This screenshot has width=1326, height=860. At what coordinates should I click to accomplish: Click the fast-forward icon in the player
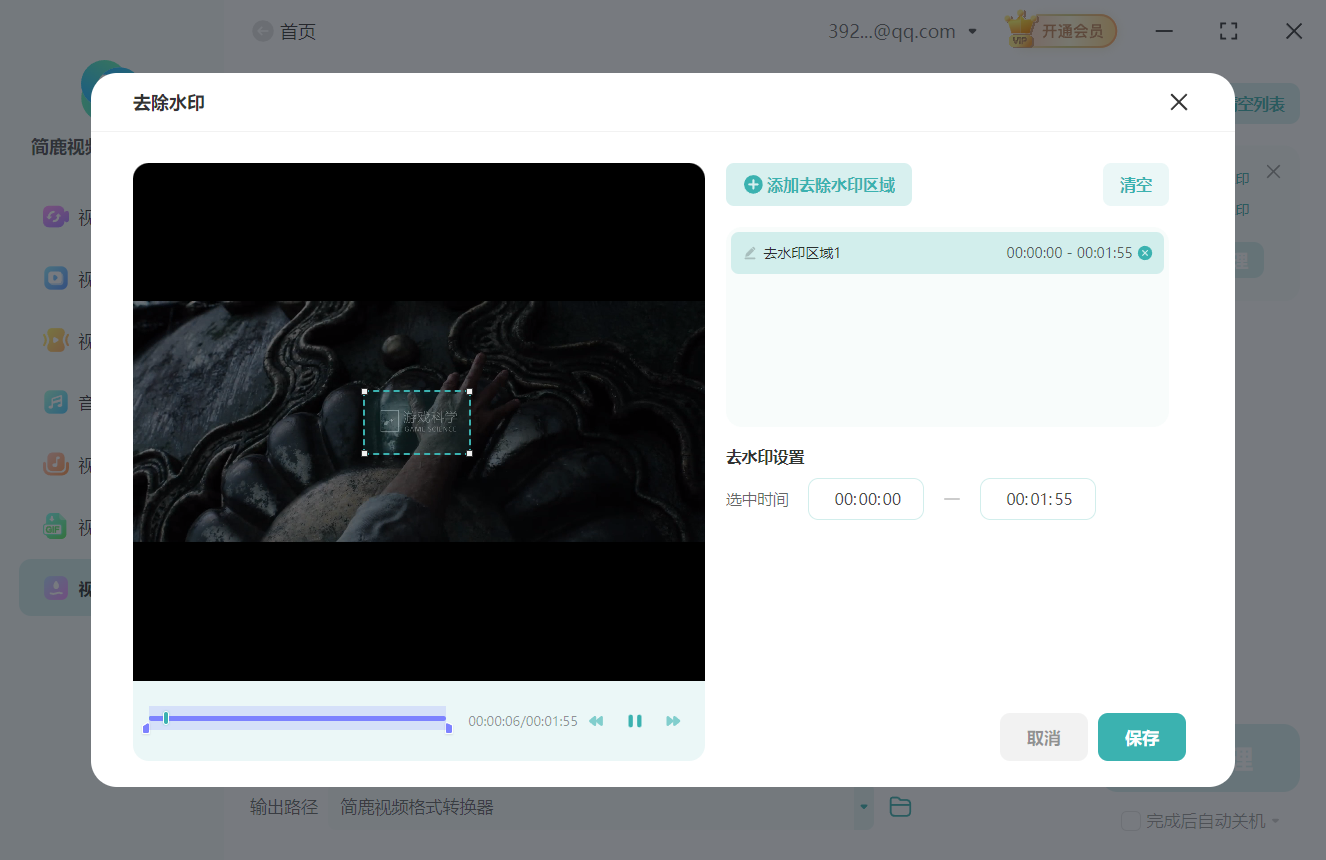pyautogui.click(x=673, y=721)
